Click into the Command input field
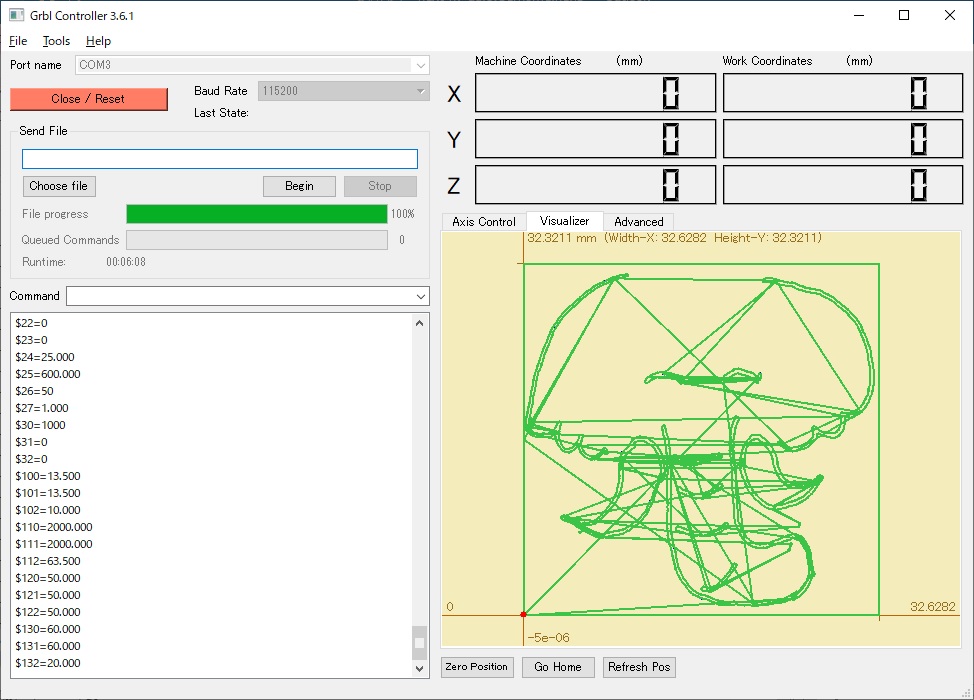 click(x=240, y=296)
